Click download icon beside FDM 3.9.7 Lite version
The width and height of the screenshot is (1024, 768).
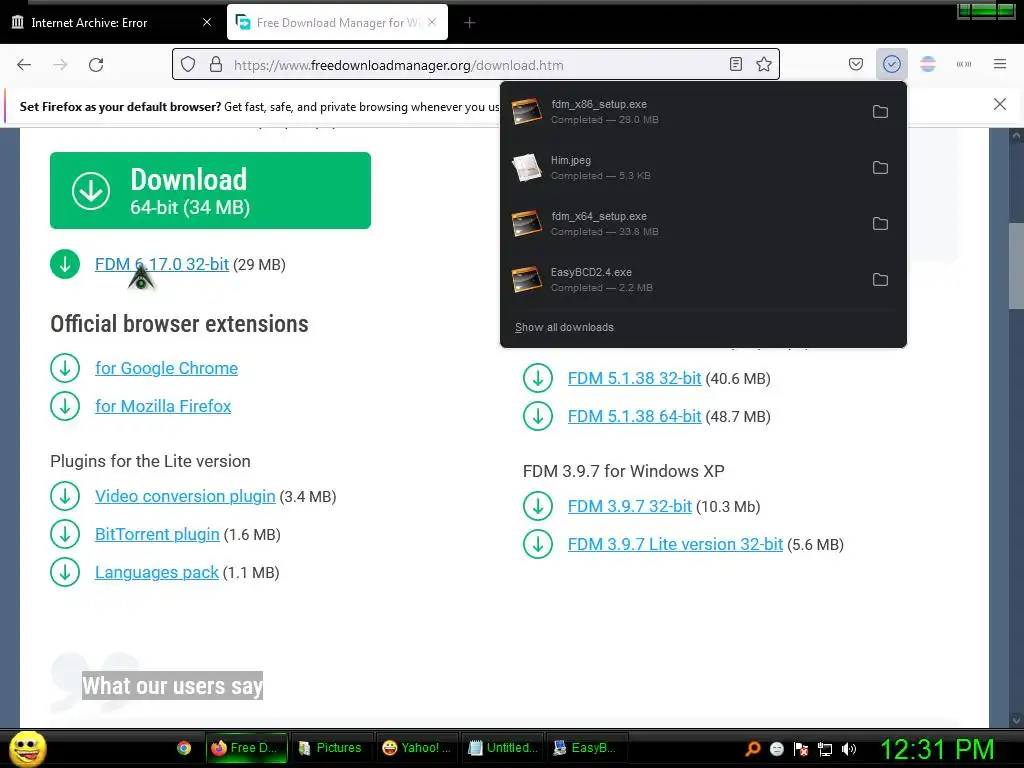coord(538,544)
